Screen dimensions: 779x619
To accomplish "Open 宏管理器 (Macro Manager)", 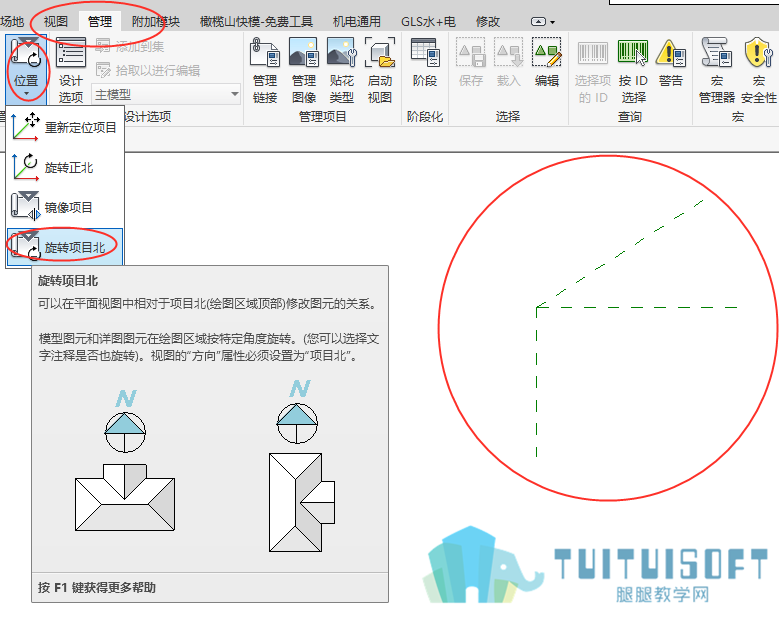I will tap(716, 70).
